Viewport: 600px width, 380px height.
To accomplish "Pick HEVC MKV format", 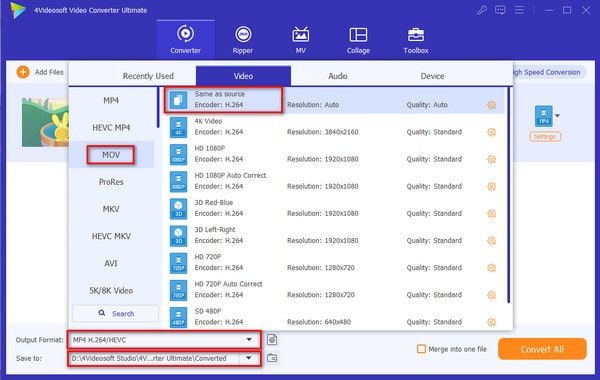I will pyautogui.click(x=111, y=236).
